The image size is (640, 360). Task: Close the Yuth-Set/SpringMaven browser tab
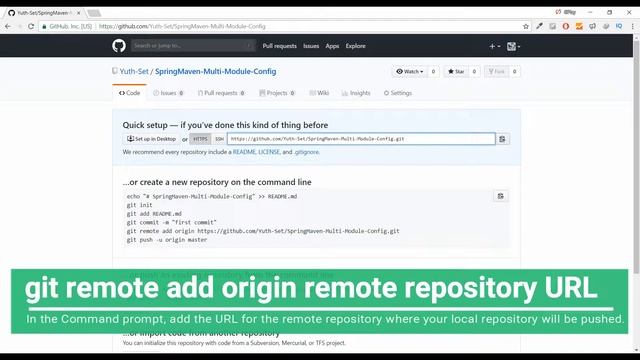[x=79, y=13]
